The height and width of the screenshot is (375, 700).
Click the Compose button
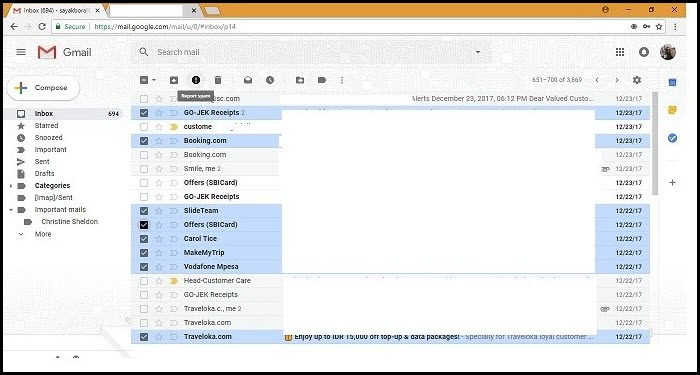pyautogui.click(x=43, y=88)
